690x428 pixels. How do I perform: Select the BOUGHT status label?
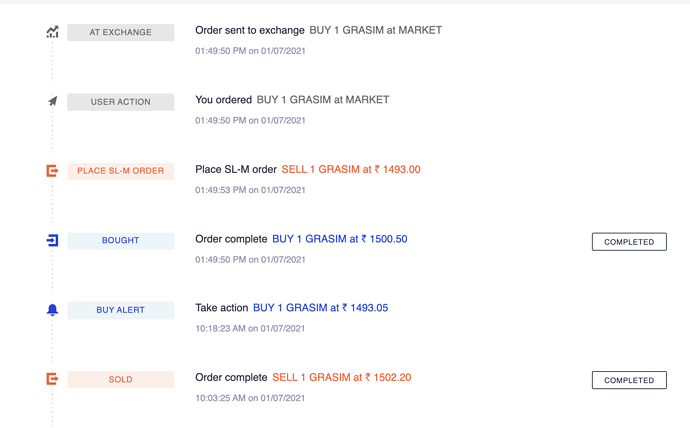pos(121,241)
